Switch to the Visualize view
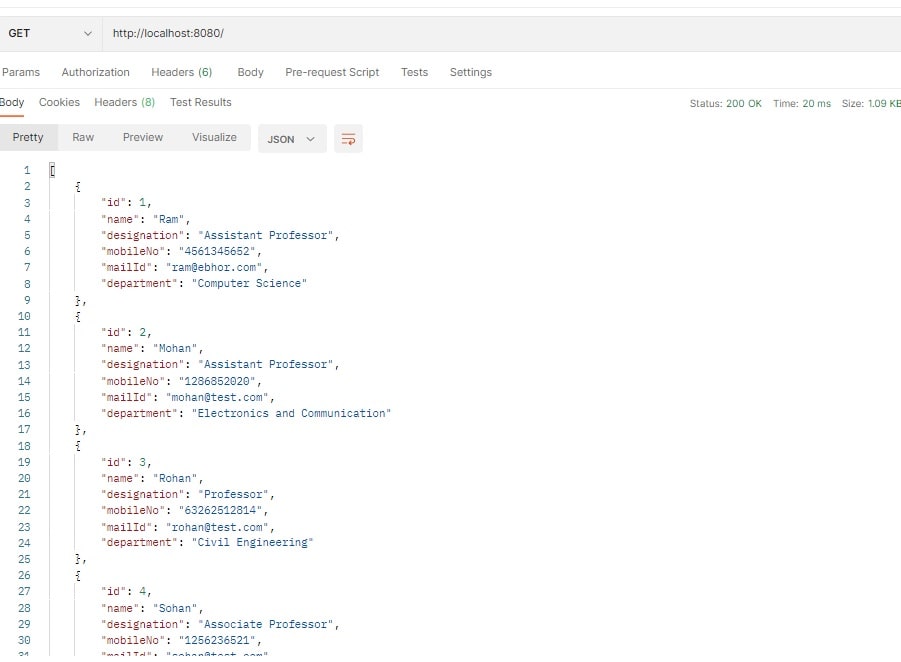The image size is (901, 662). 214,137
